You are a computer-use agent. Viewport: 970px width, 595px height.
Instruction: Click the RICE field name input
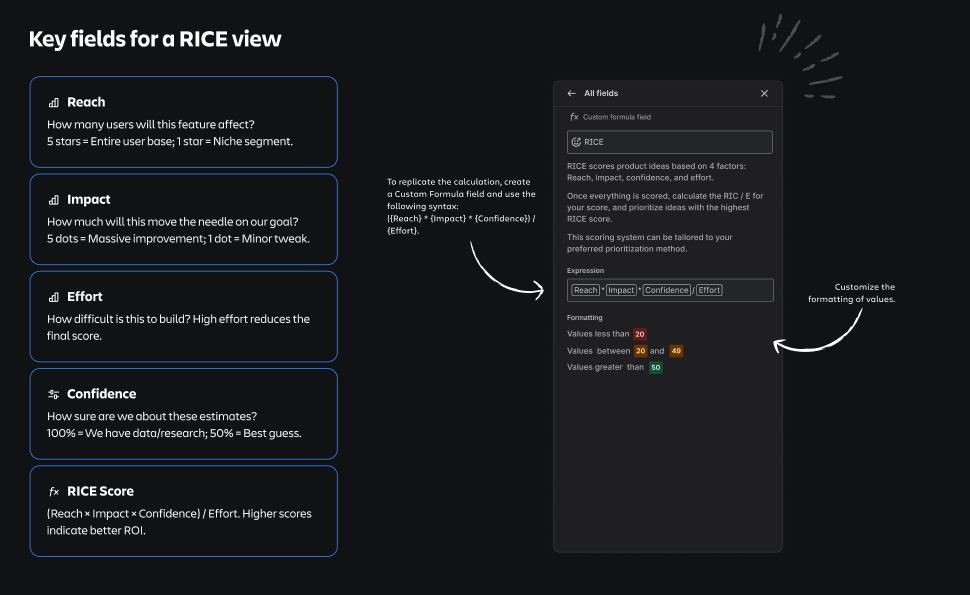pyautogui.click(x=669, y=142)
